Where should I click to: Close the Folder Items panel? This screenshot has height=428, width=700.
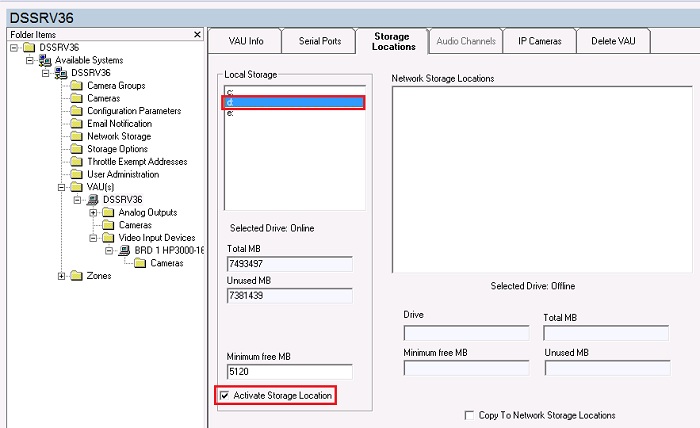(x=197, y=34)
